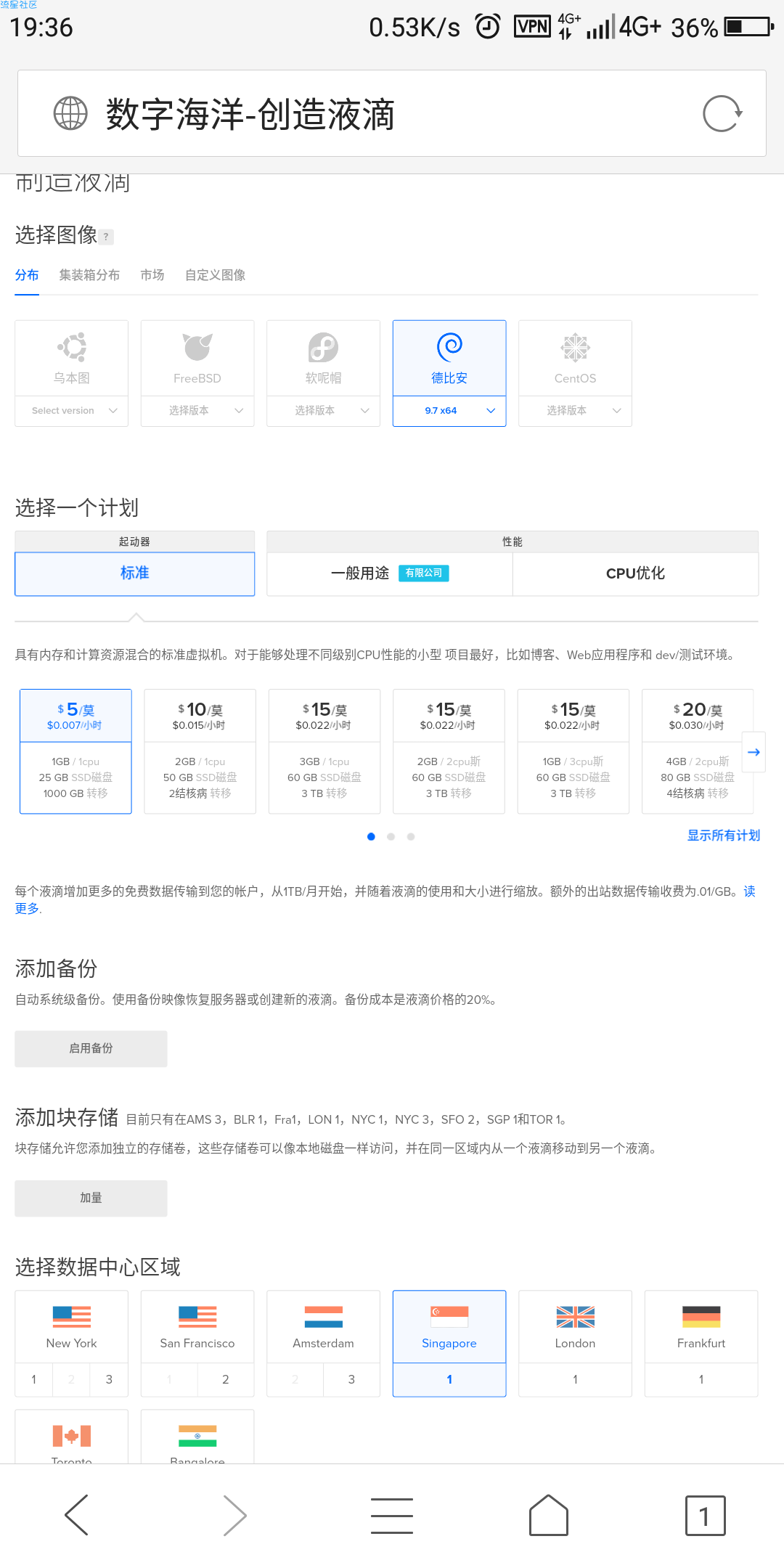Click the 启用备份 button
Screen dimensions: 784x1568
pos(91,1048)
